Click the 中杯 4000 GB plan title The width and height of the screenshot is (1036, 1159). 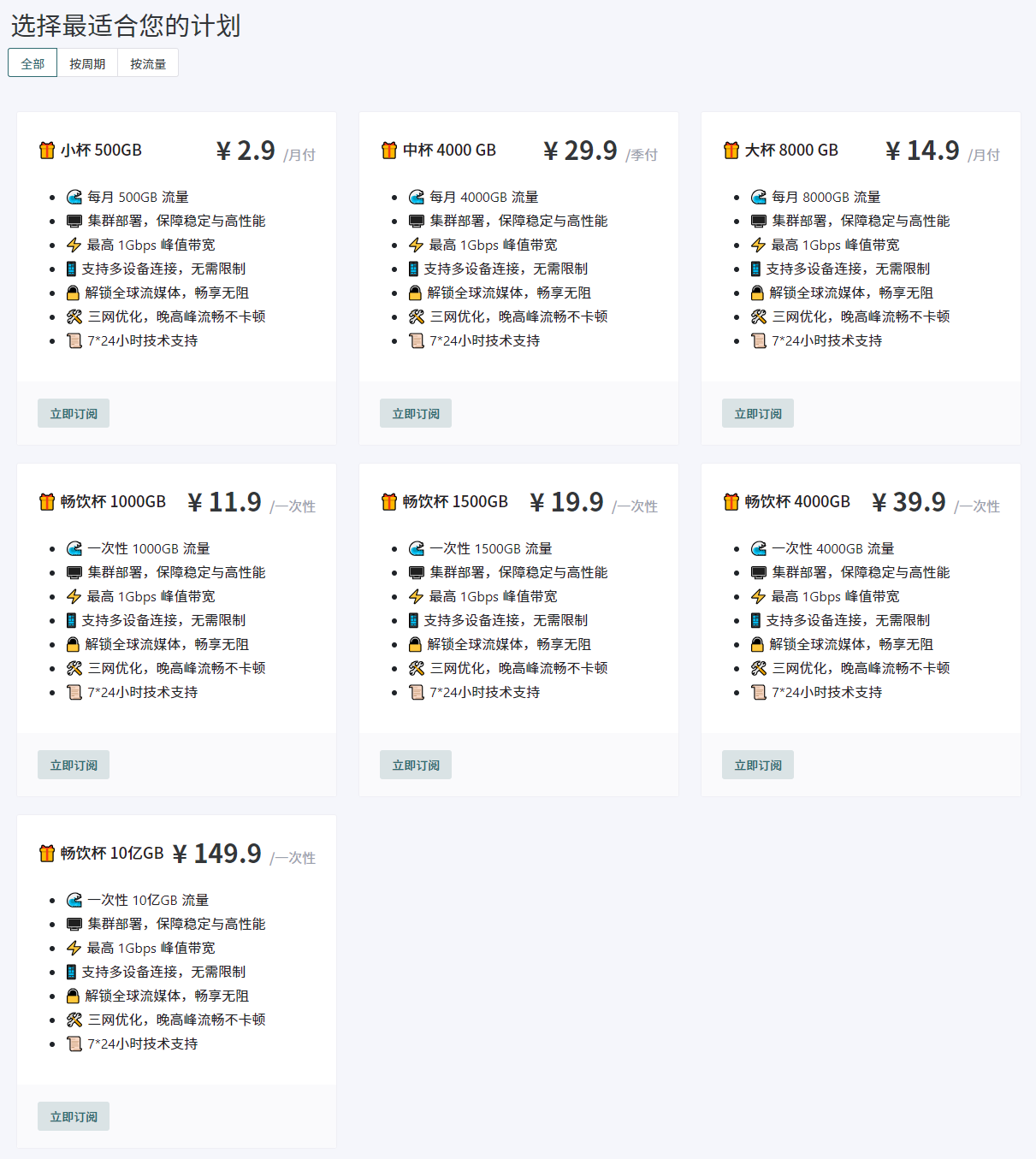pyautogui.click(x=449, y=151)
